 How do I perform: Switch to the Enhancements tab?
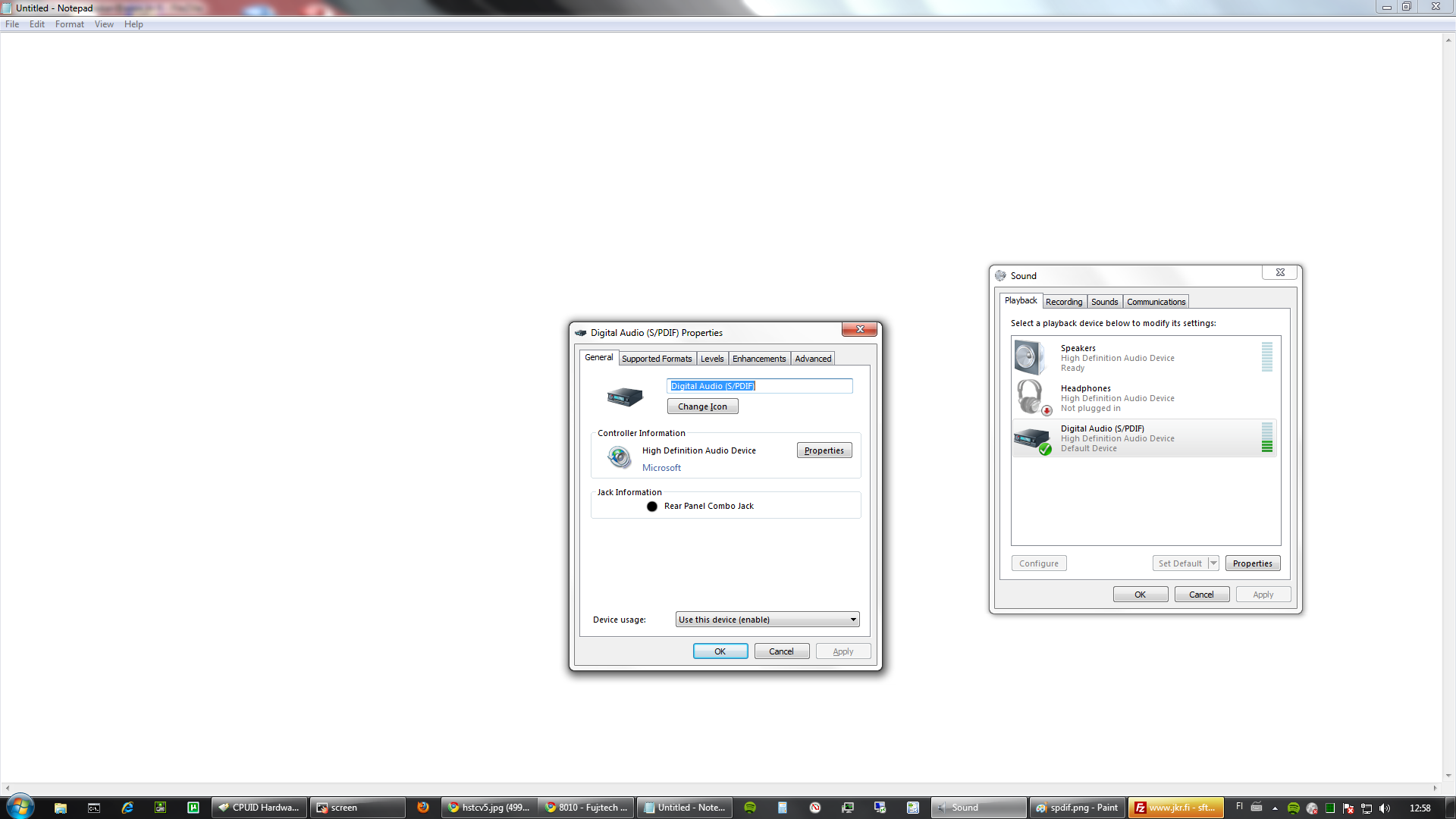tap(759, 359)
